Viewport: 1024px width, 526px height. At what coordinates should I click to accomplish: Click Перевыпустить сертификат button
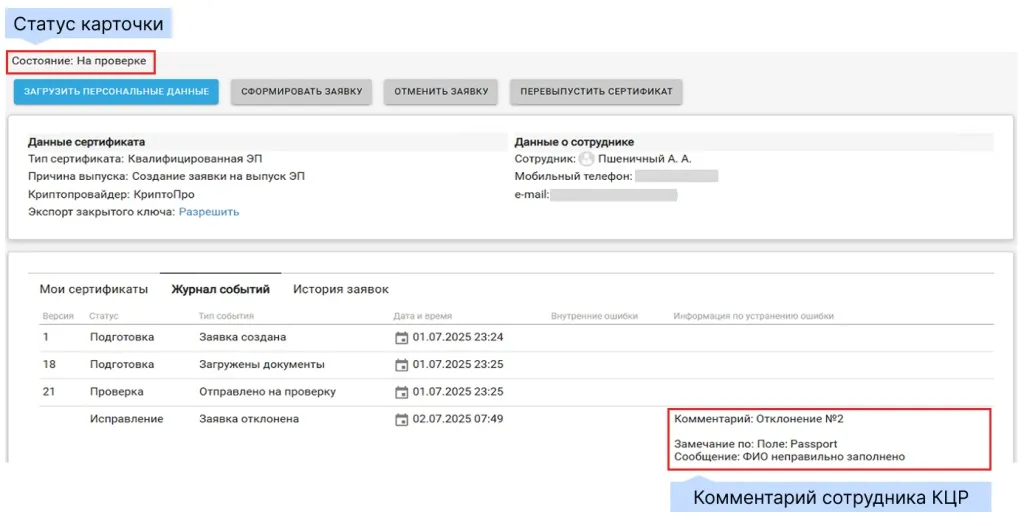point(596,92)
